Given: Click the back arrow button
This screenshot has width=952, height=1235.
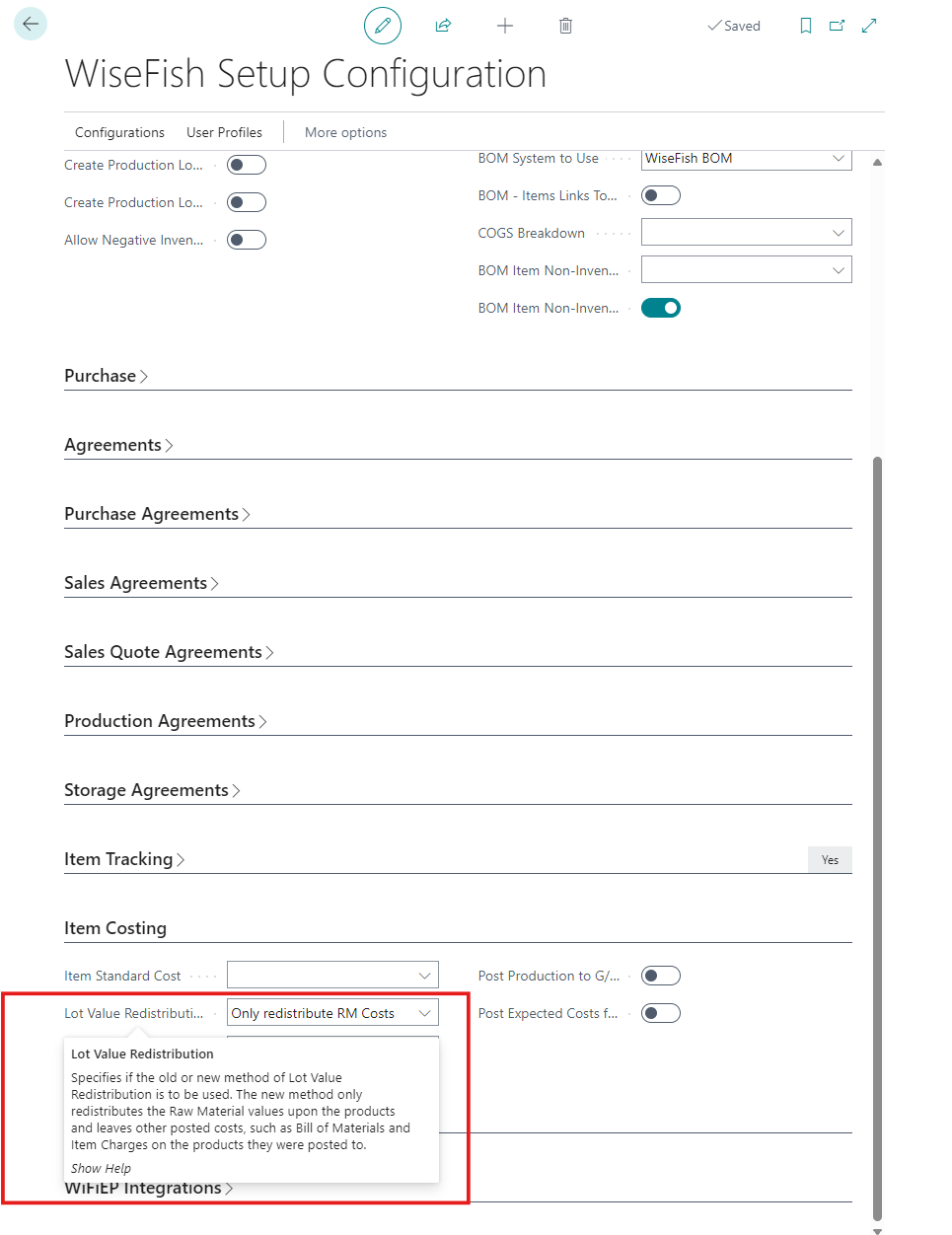Looking at the screenshot, I should 31,24.
